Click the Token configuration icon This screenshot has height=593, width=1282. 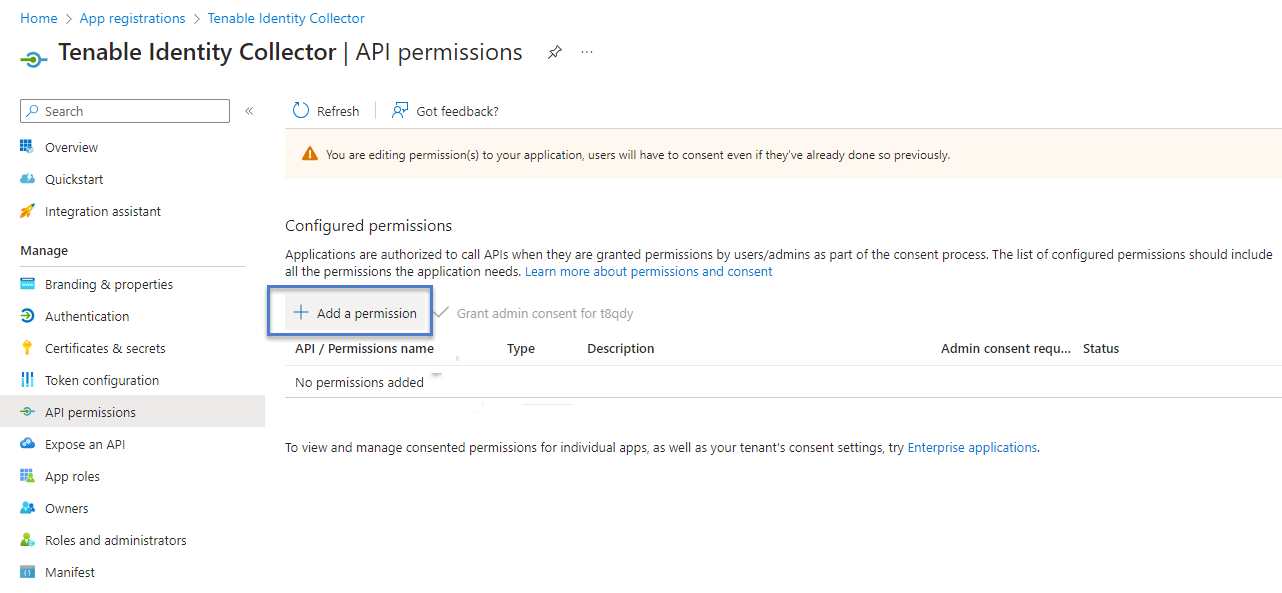click(x=27, y=380)
